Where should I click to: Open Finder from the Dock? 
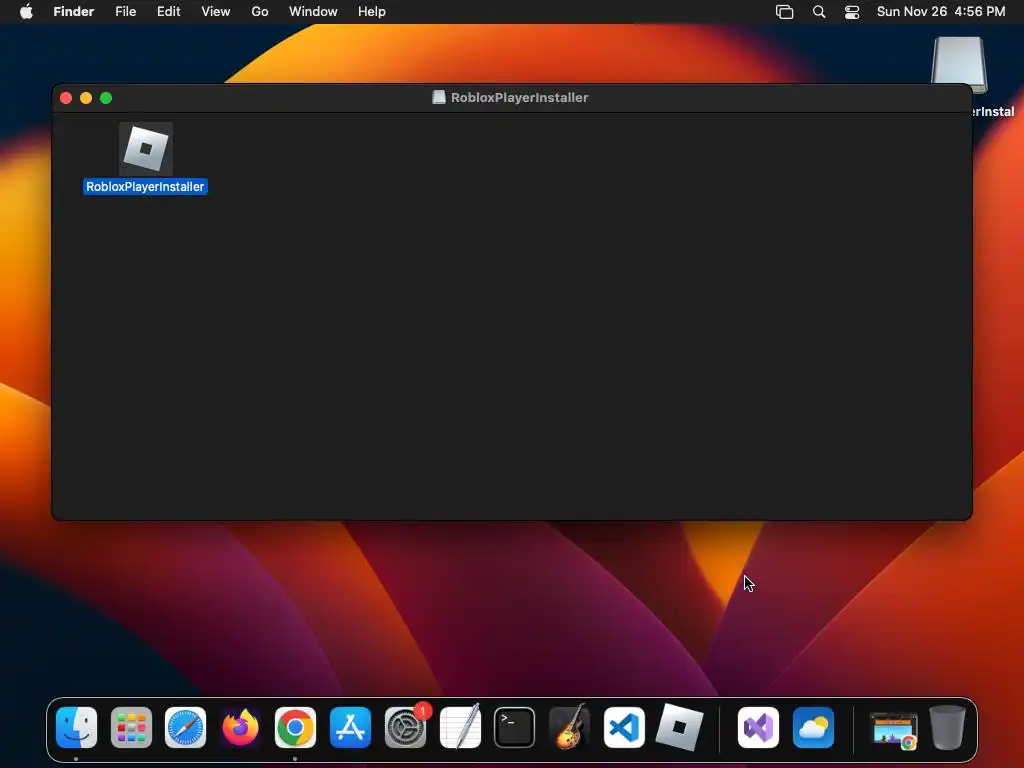pyautogui.click(x=76, y=728)
